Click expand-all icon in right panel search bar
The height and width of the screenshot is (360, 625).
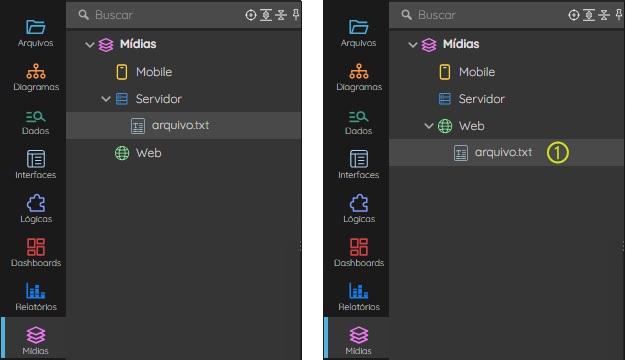pos(589,15)
